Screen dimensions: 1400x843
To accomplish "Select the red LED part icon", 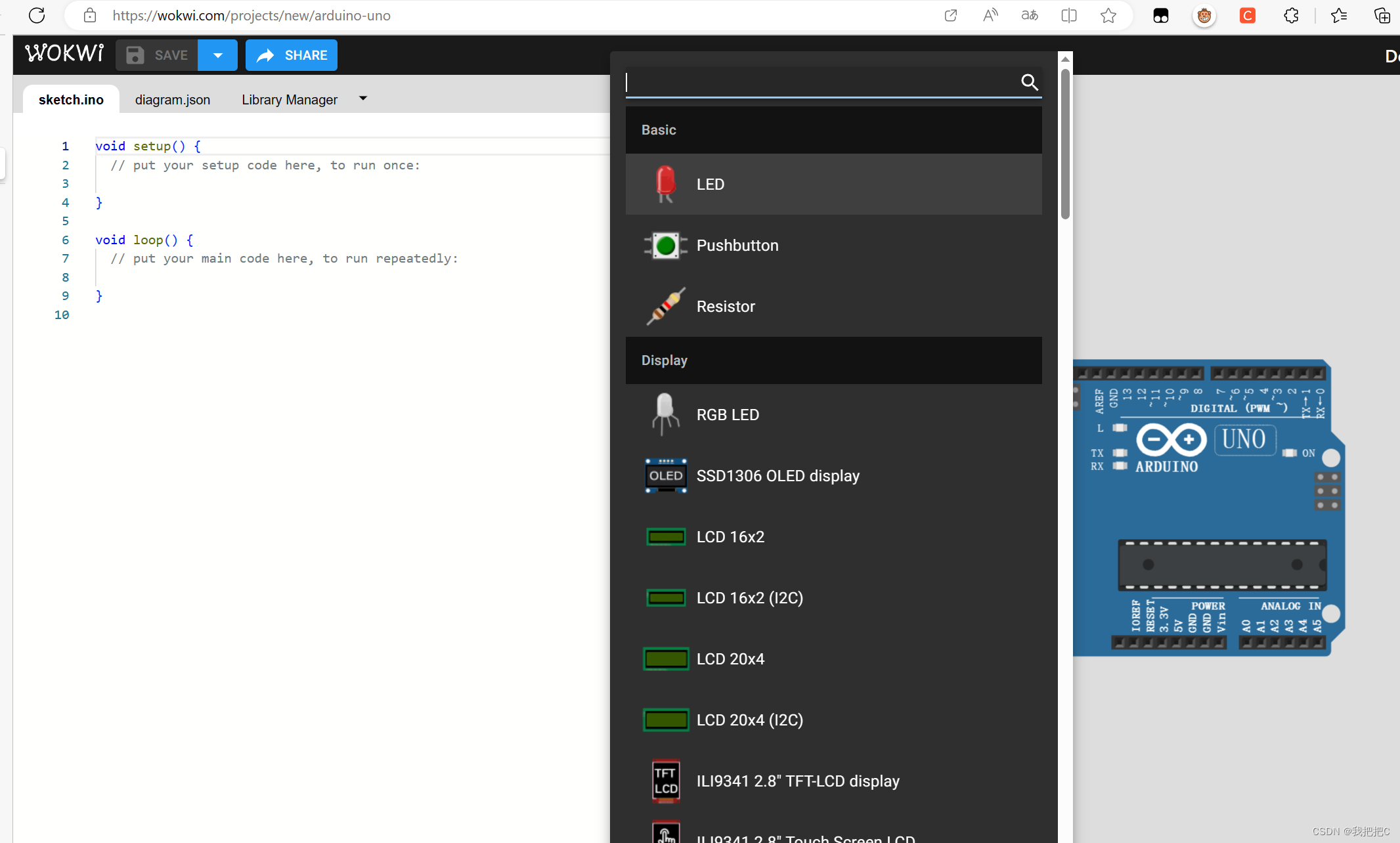I will point(665,184).
